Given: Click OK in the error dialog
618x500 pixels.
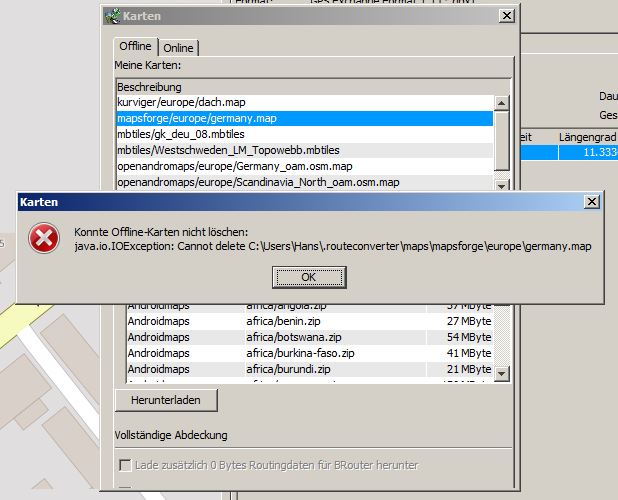Looking at the screenshot, I should [309, 277].
